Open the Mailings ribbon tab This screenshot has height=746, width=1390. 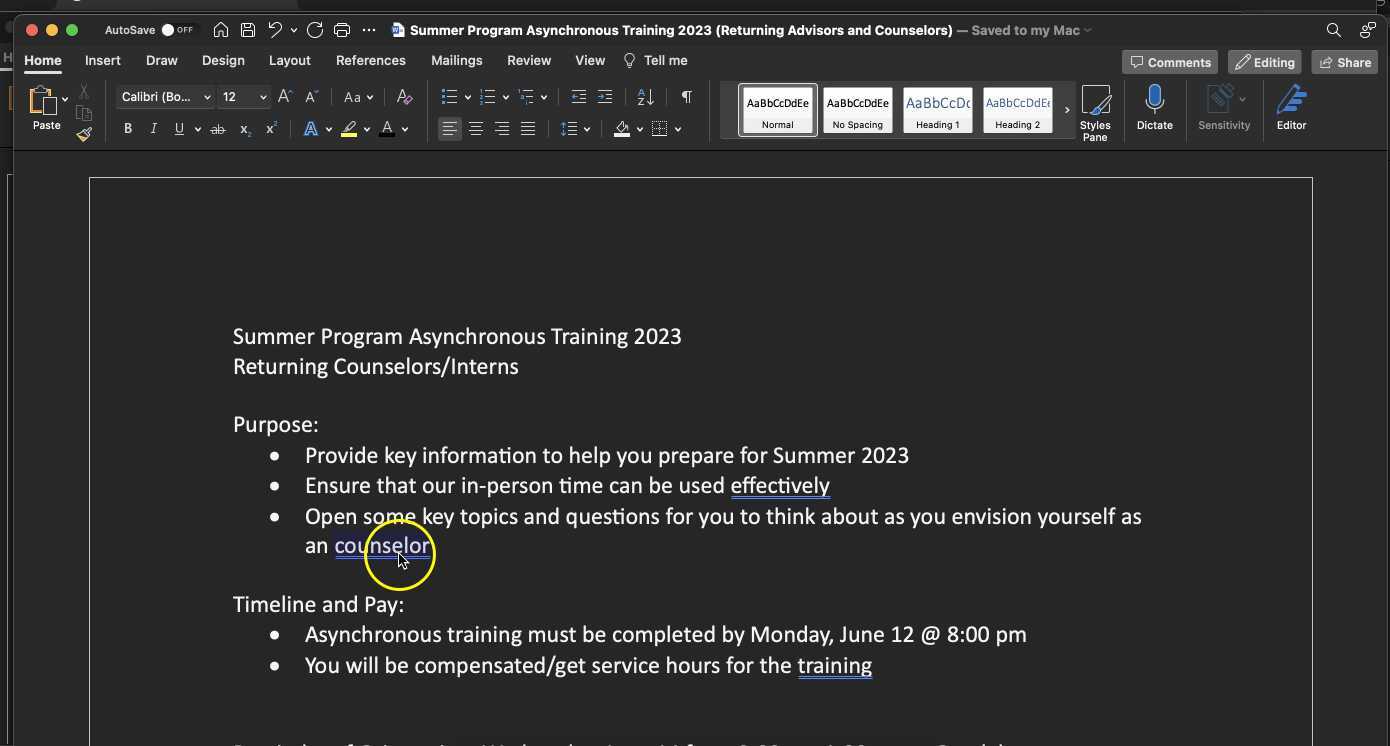point(457,60)
